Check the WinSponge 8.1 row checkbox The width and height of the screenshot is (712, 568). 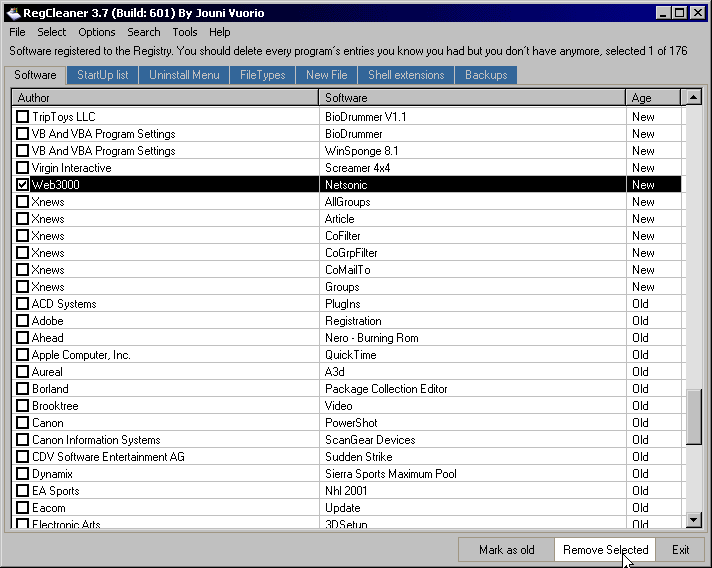[x=22, y=151]
